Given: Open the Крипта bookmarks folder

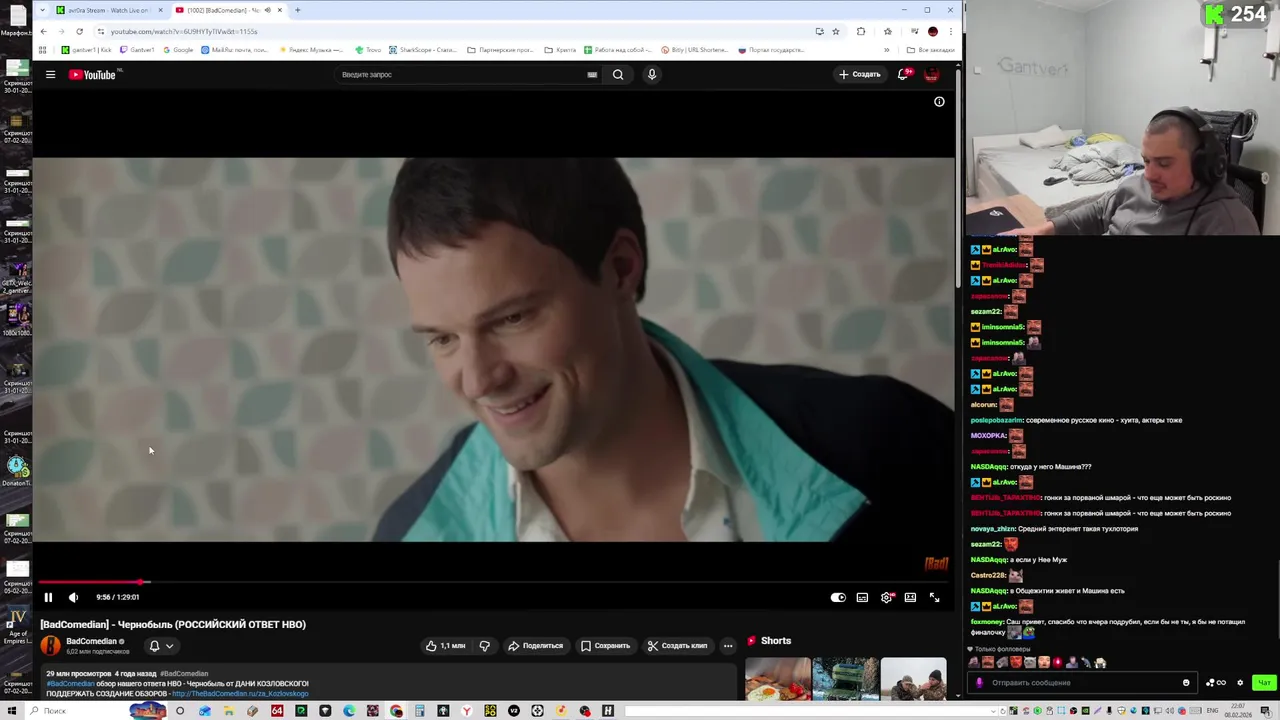Looking at the screenshot, I should [x=560, y=50].
